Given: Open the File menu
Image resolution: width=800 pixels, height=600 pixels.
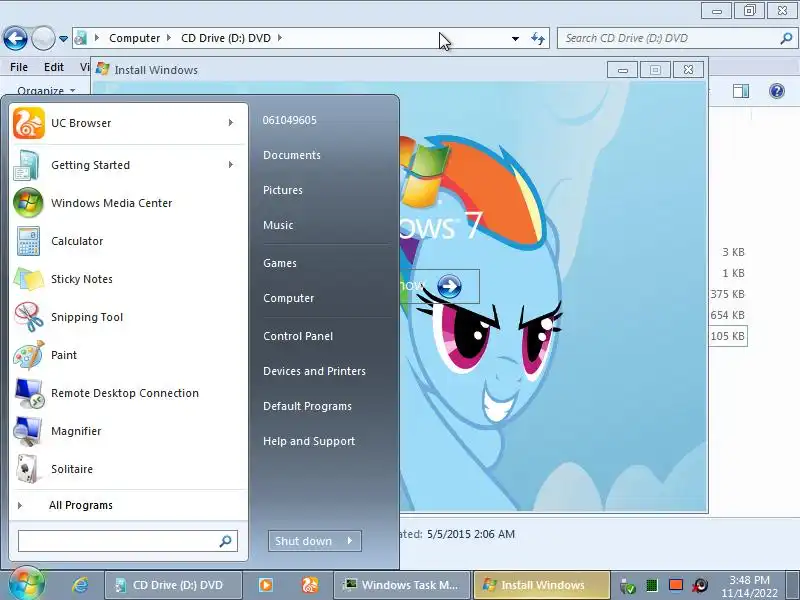Looking at the screenshot, I should (x=19, y=67).
